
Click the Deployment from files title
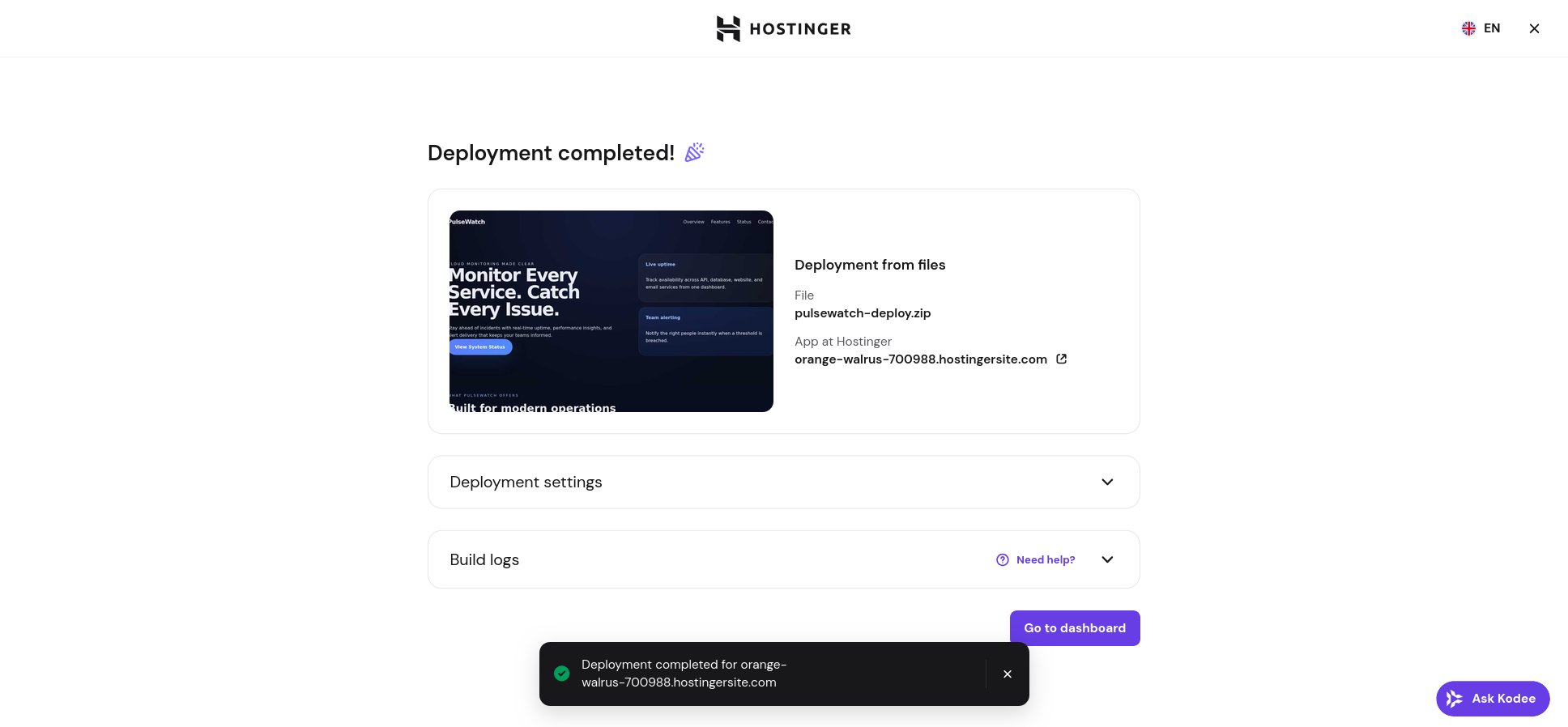pyautogui.click(x=870, y=265)
